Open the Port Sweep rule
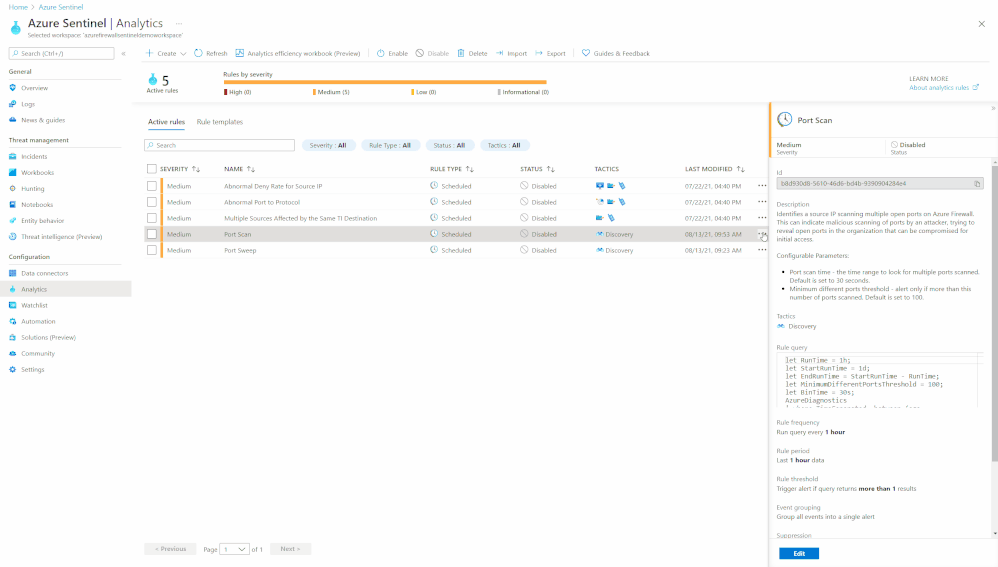This screenshot has height=567, width=998. [240, 250]
